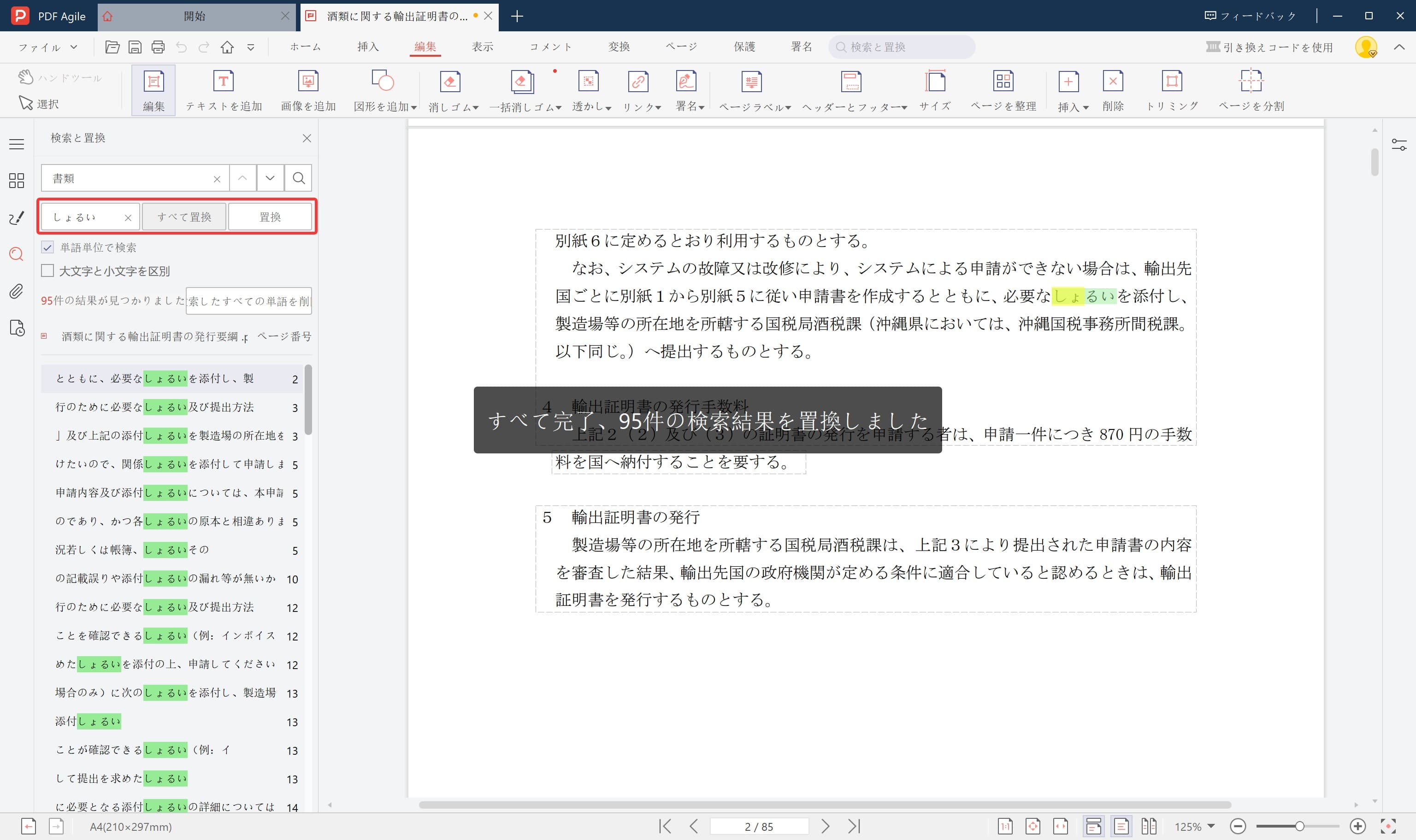
Task: Toggle two-page view in the status bar
Action: [x=1149, y=827]
